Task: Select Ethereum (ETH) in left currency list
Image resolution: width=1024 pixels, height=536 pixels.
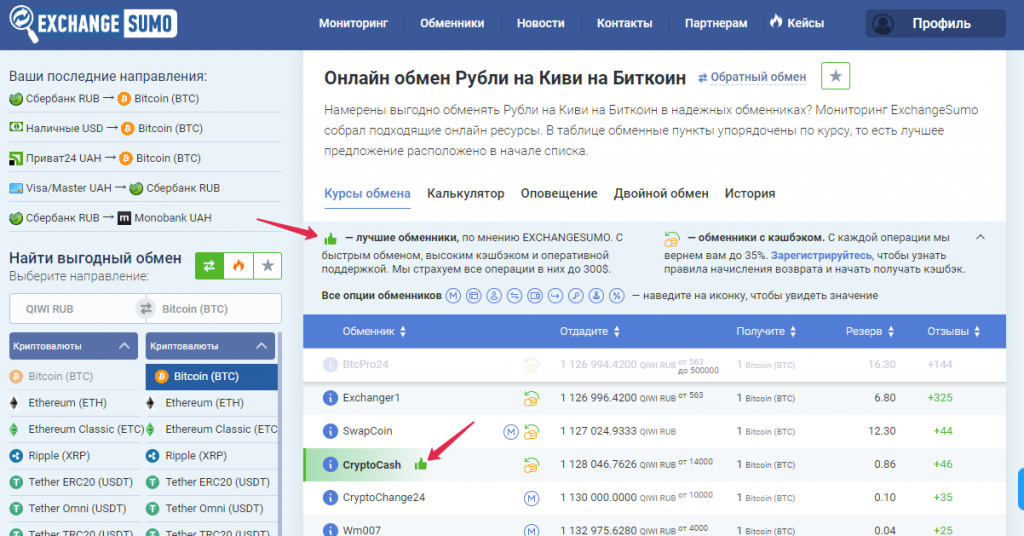Action: tap(67, 403)
